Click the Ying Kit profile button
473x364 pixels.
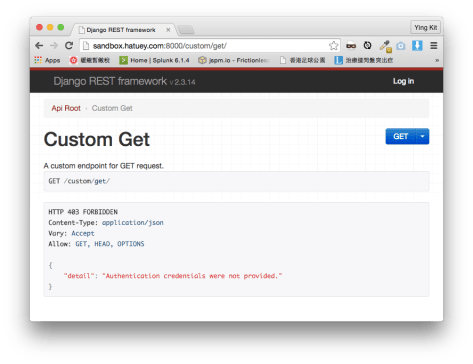425,28
